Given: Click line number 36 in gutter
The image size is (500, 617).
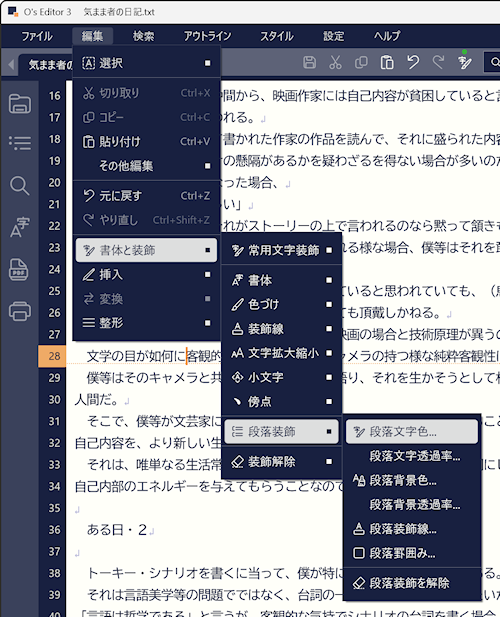Looking at the screenshot, I should (x=54, y=530).
